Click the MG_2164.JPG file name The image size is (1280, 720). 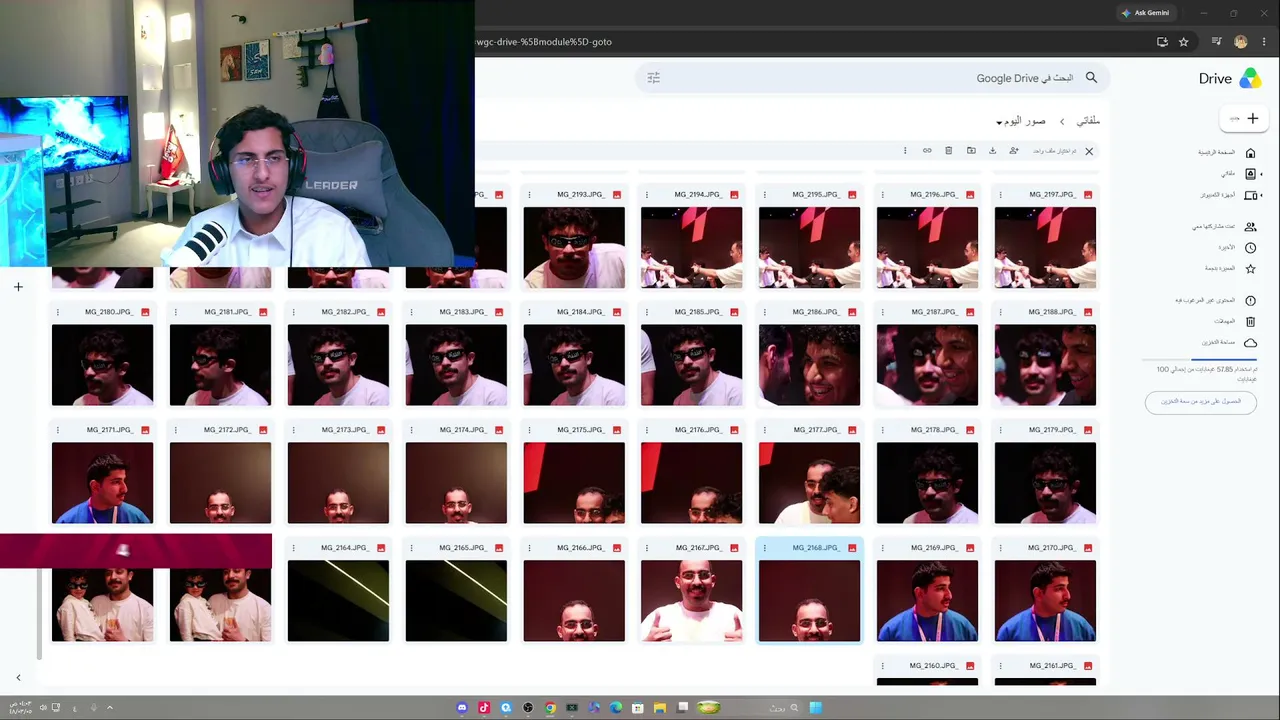[345, 548]
